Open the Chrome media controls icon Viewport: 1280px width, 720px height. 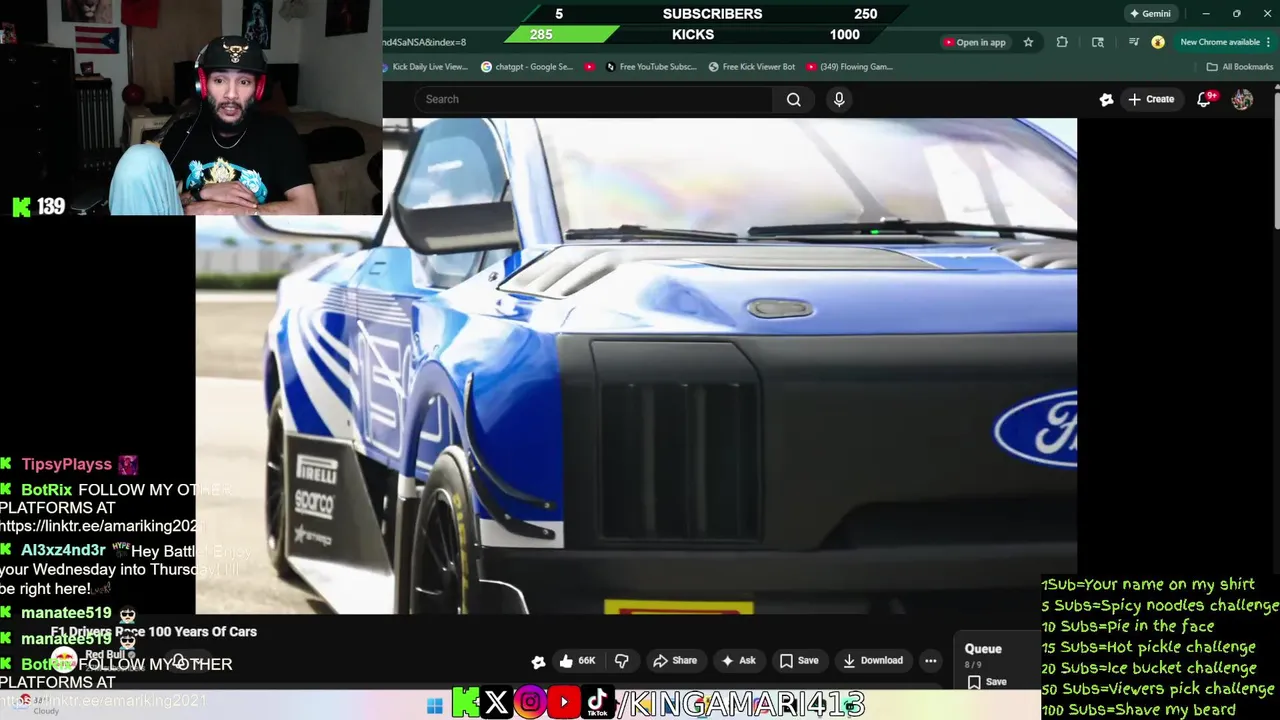(1133, 42)
